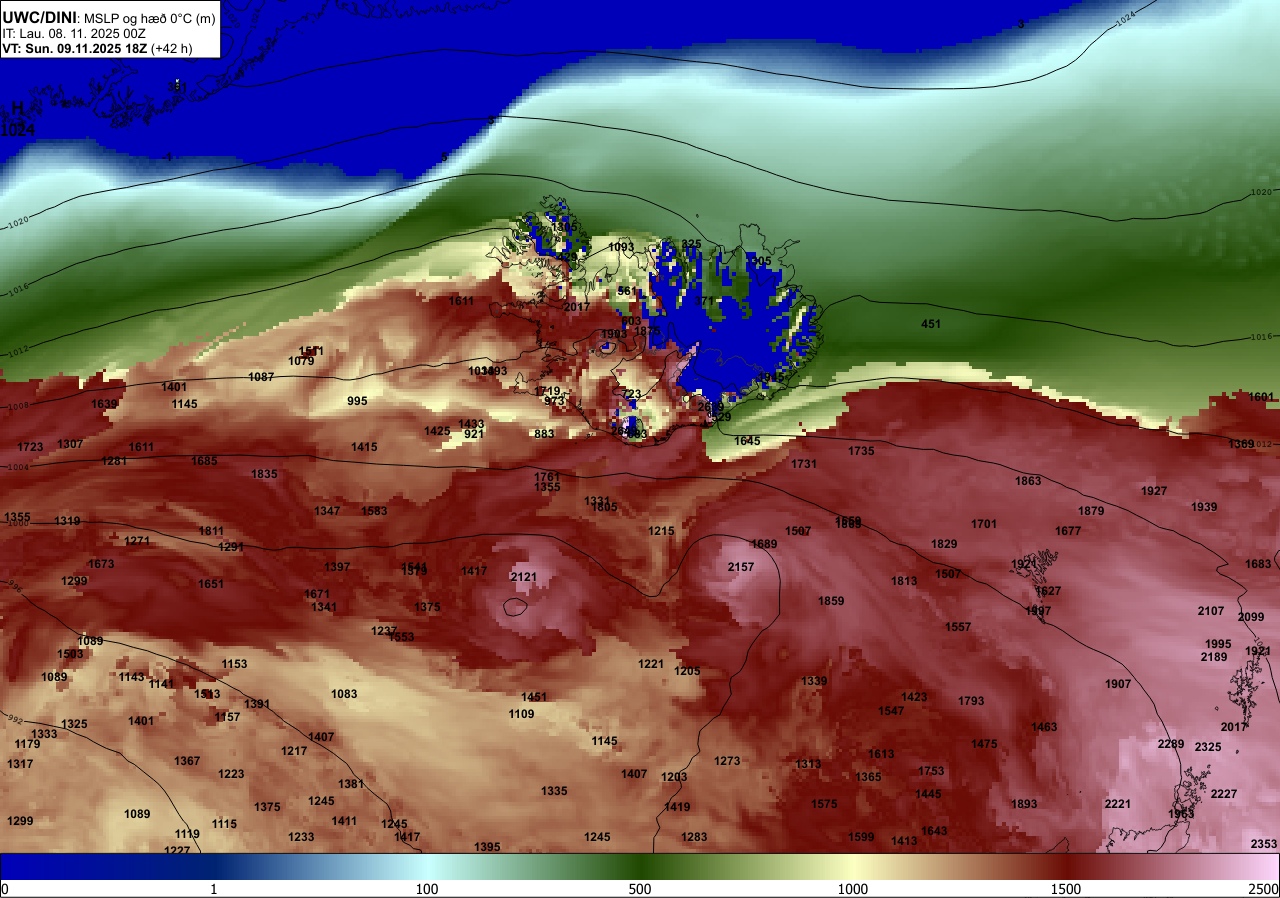Click the 1319 height value
The image size is (1280, 898).
click(67, 521)
